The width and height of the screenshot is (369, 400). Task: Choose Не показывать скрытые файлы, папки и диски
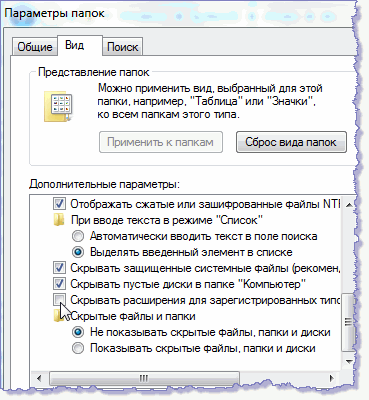[x=78, y=332]
